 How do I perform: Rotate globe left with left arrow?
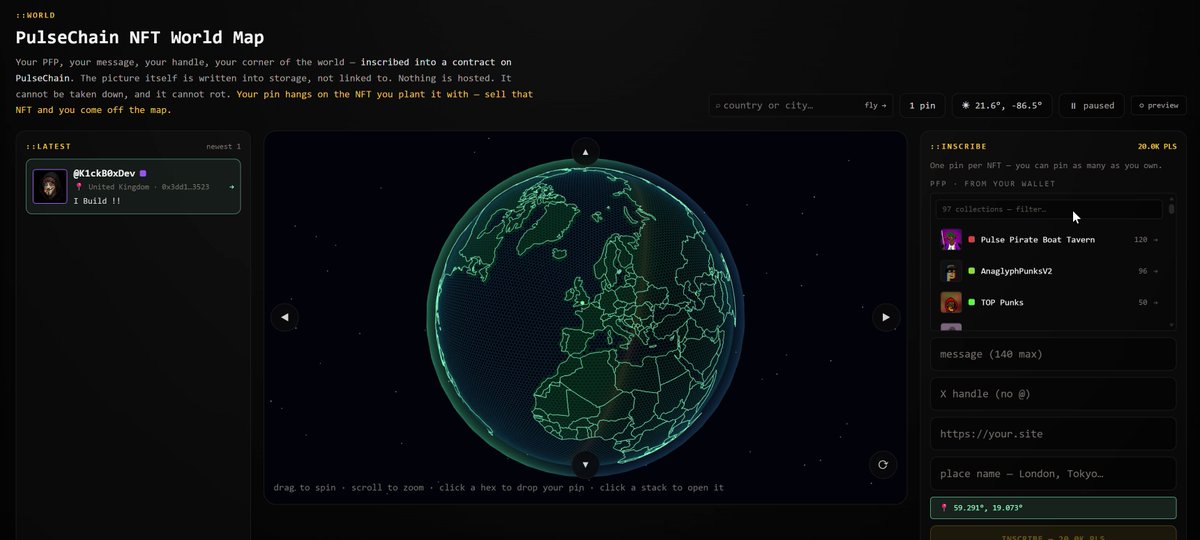(x=285, y=317)
